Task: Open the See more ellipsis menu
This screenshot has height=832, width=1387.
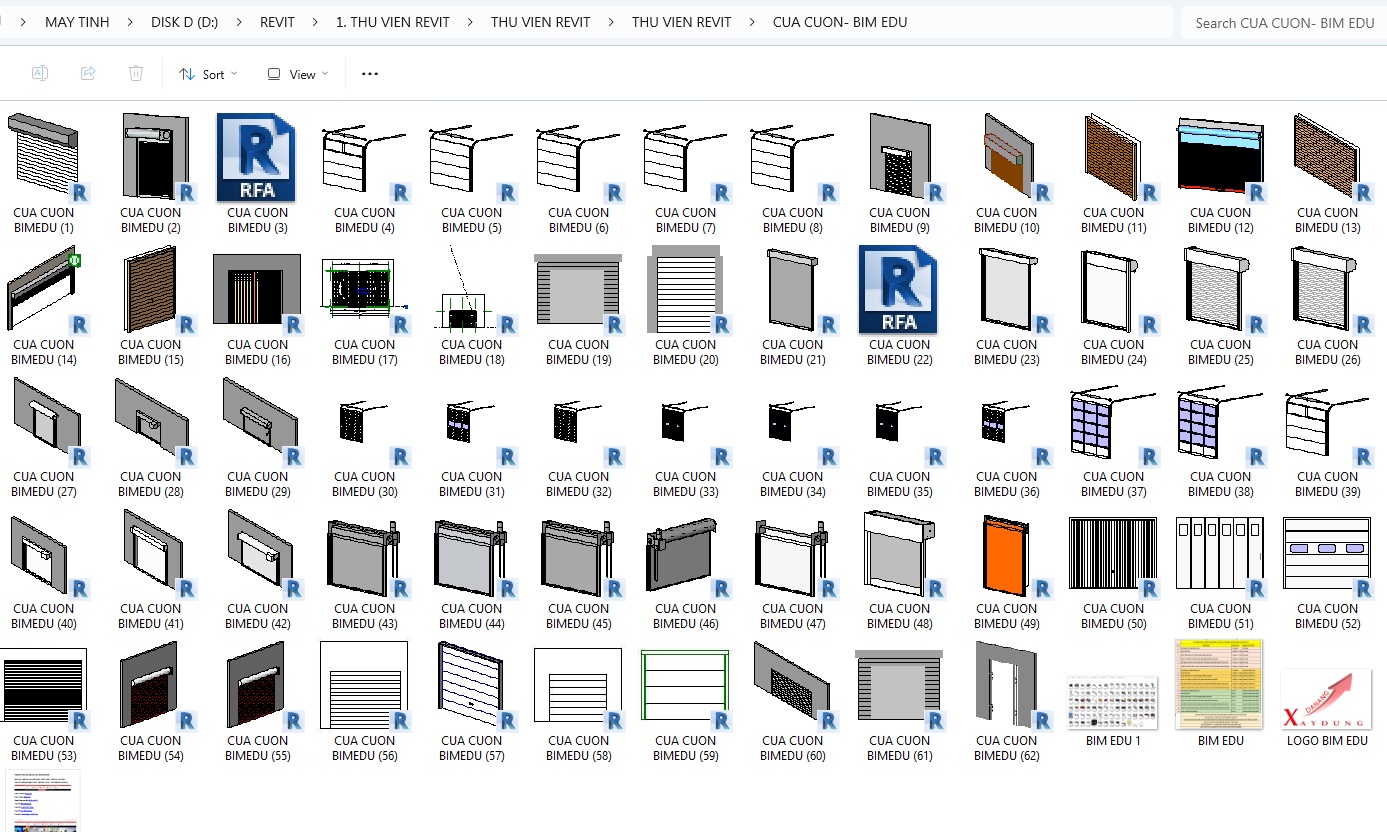Action: (x=369, y=74)
